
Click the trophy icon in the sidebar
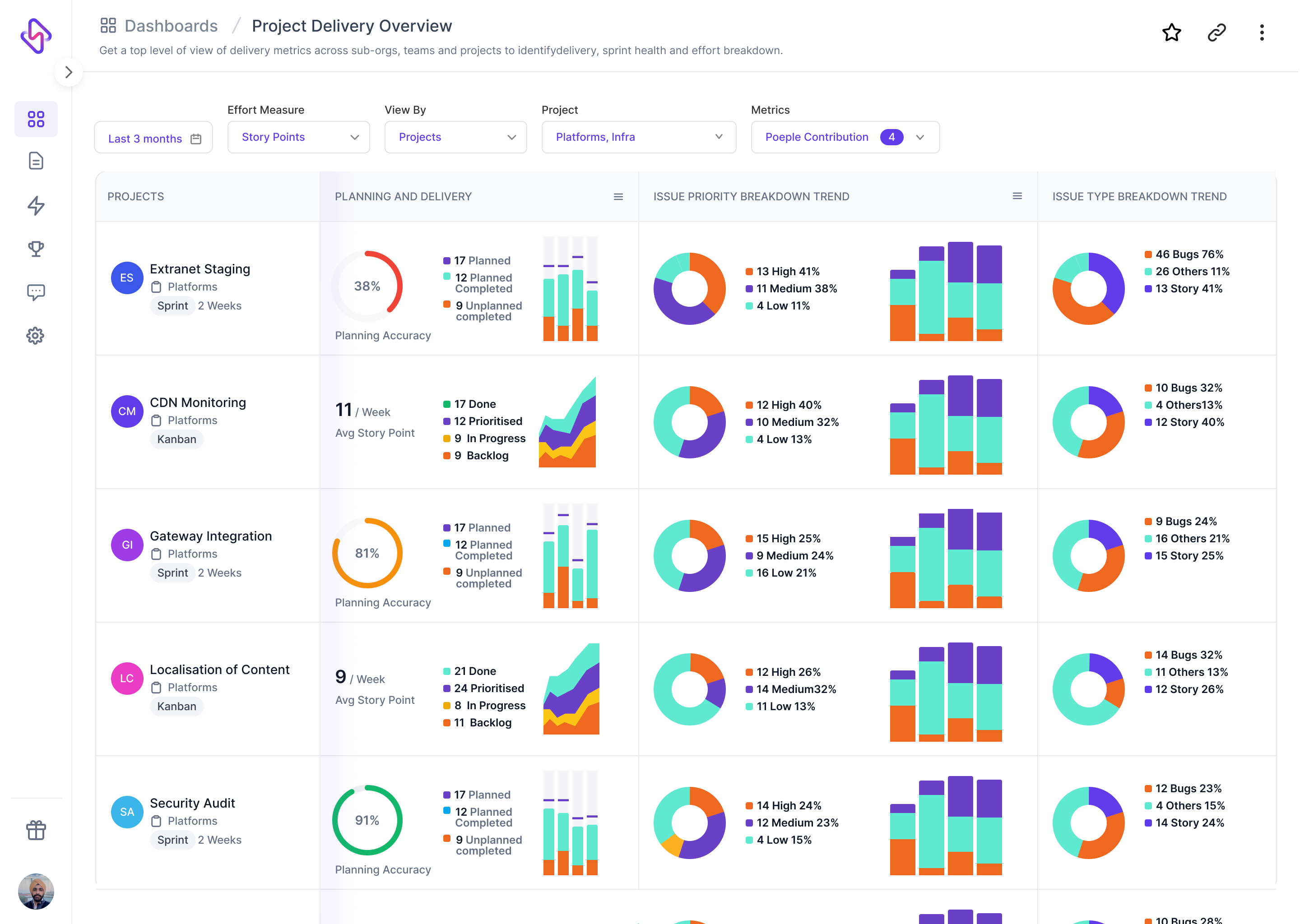click(x=36, y=249)
